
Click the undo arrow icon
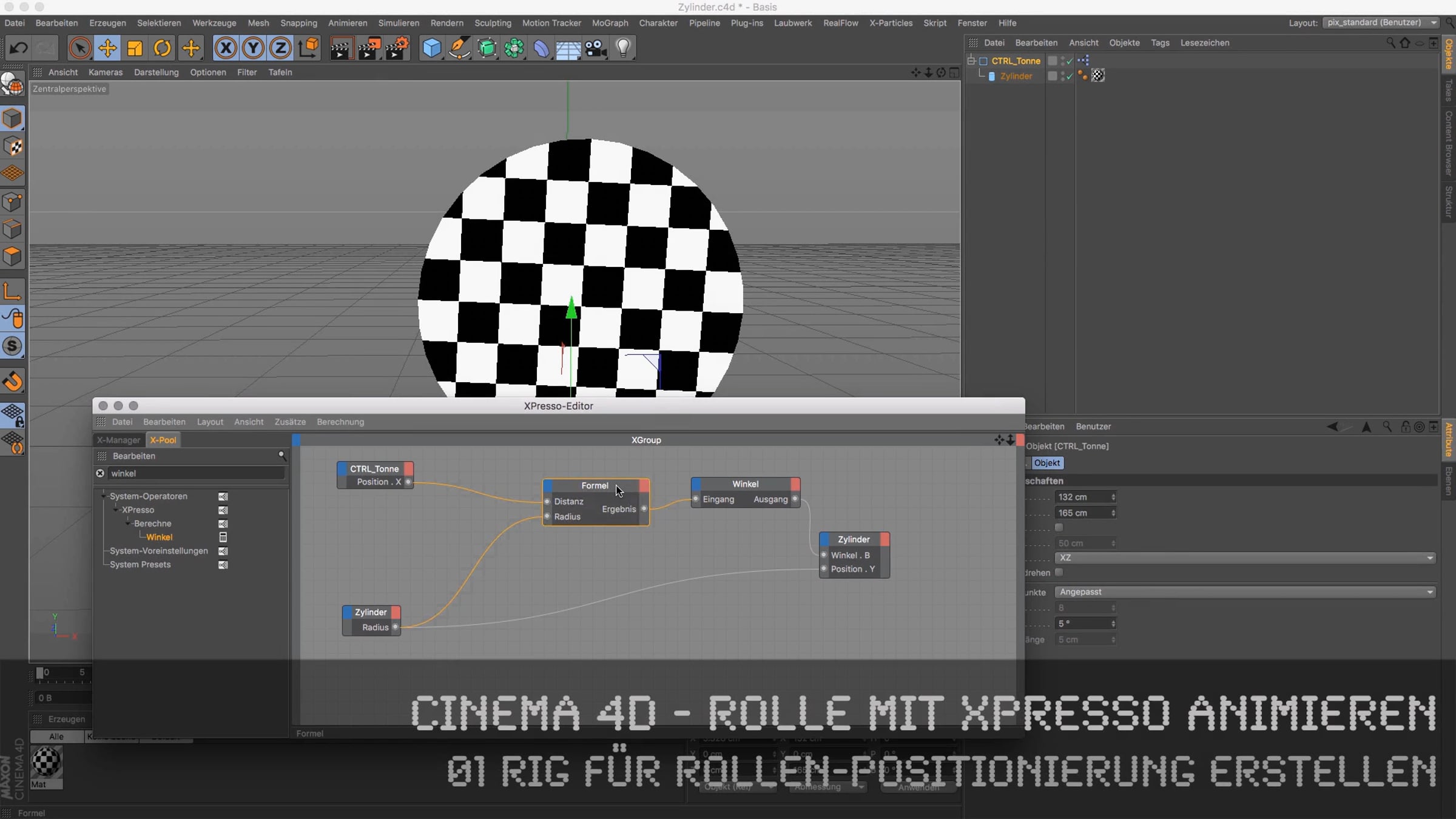click(19, 48)
